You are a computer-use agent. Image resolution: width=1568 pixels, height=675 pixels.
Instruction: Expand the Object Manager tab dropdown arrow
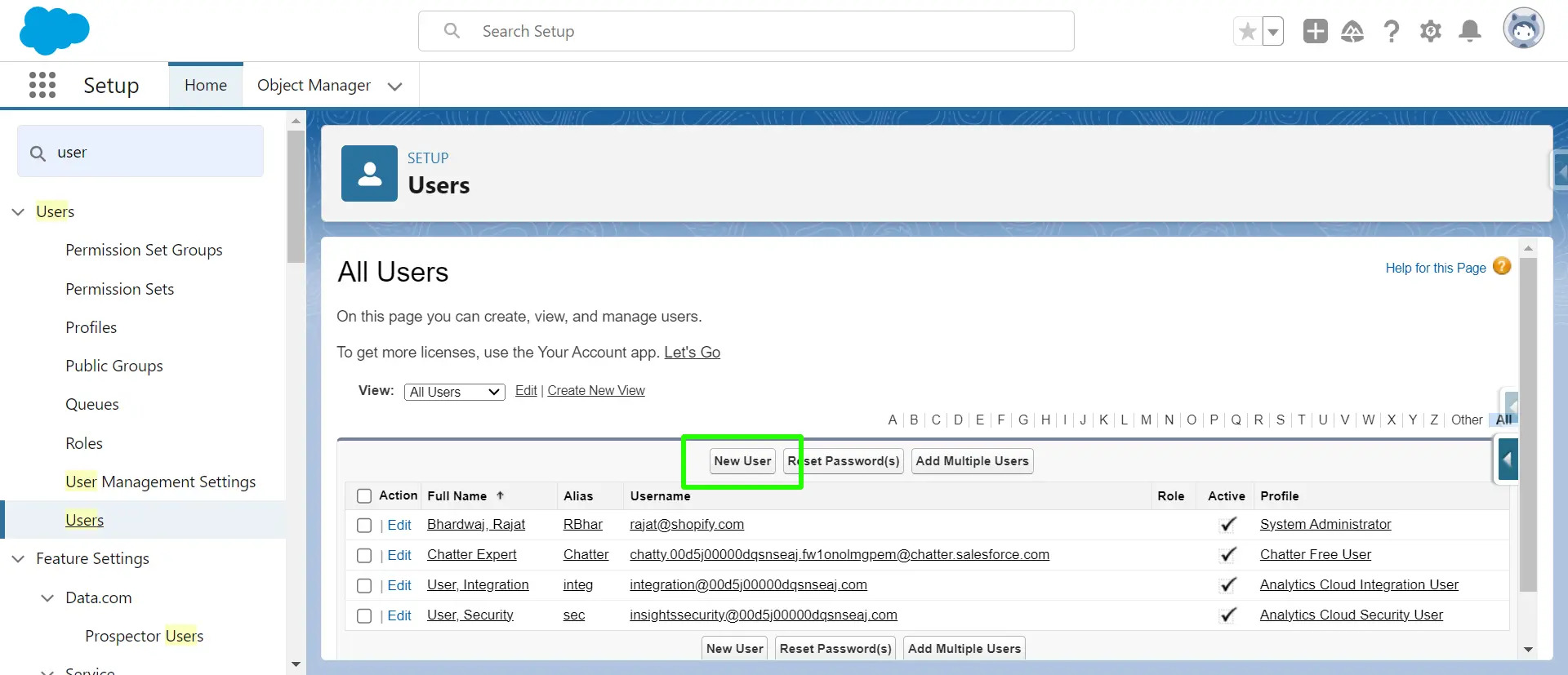pyautogui.click(x=395, y=86)
